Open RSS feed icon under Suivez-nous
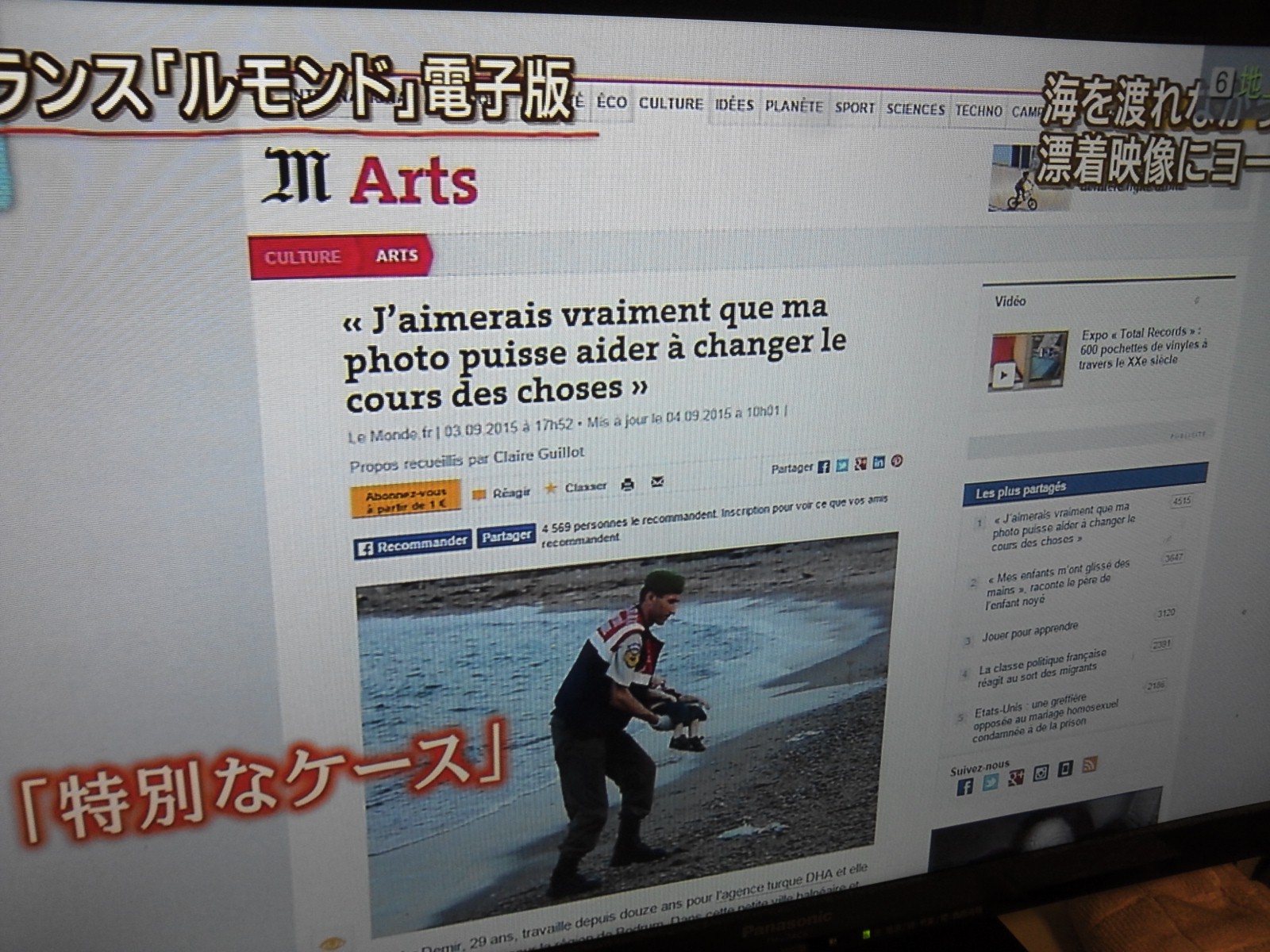1270x952 pixels. [1089, 766]
